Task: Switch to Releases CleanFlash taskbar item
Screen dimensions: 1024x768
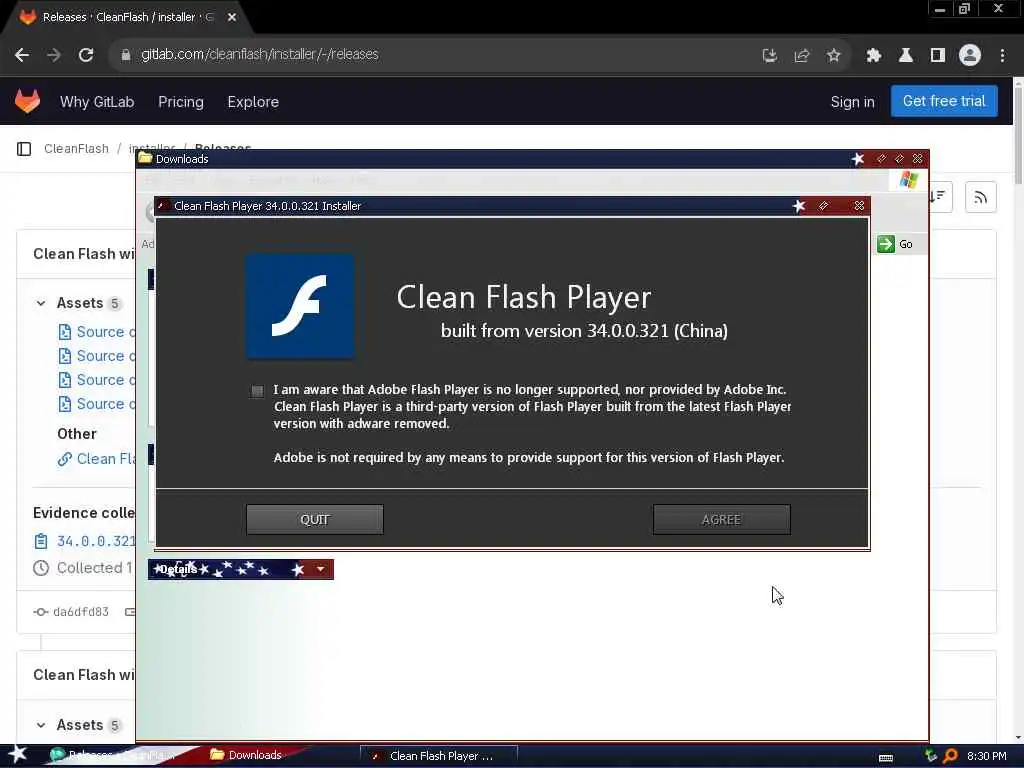Action: (x=116, y=755)
